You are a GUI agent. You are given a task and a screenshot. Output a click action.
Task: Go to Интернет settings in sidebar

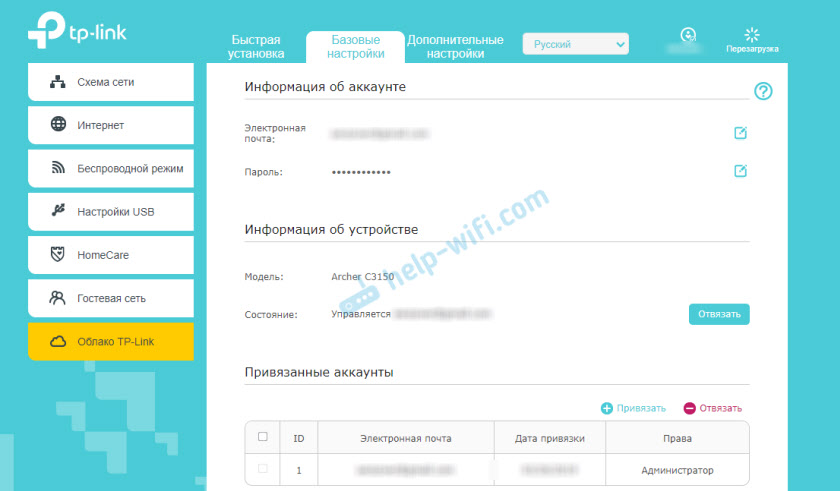point(110,125)
